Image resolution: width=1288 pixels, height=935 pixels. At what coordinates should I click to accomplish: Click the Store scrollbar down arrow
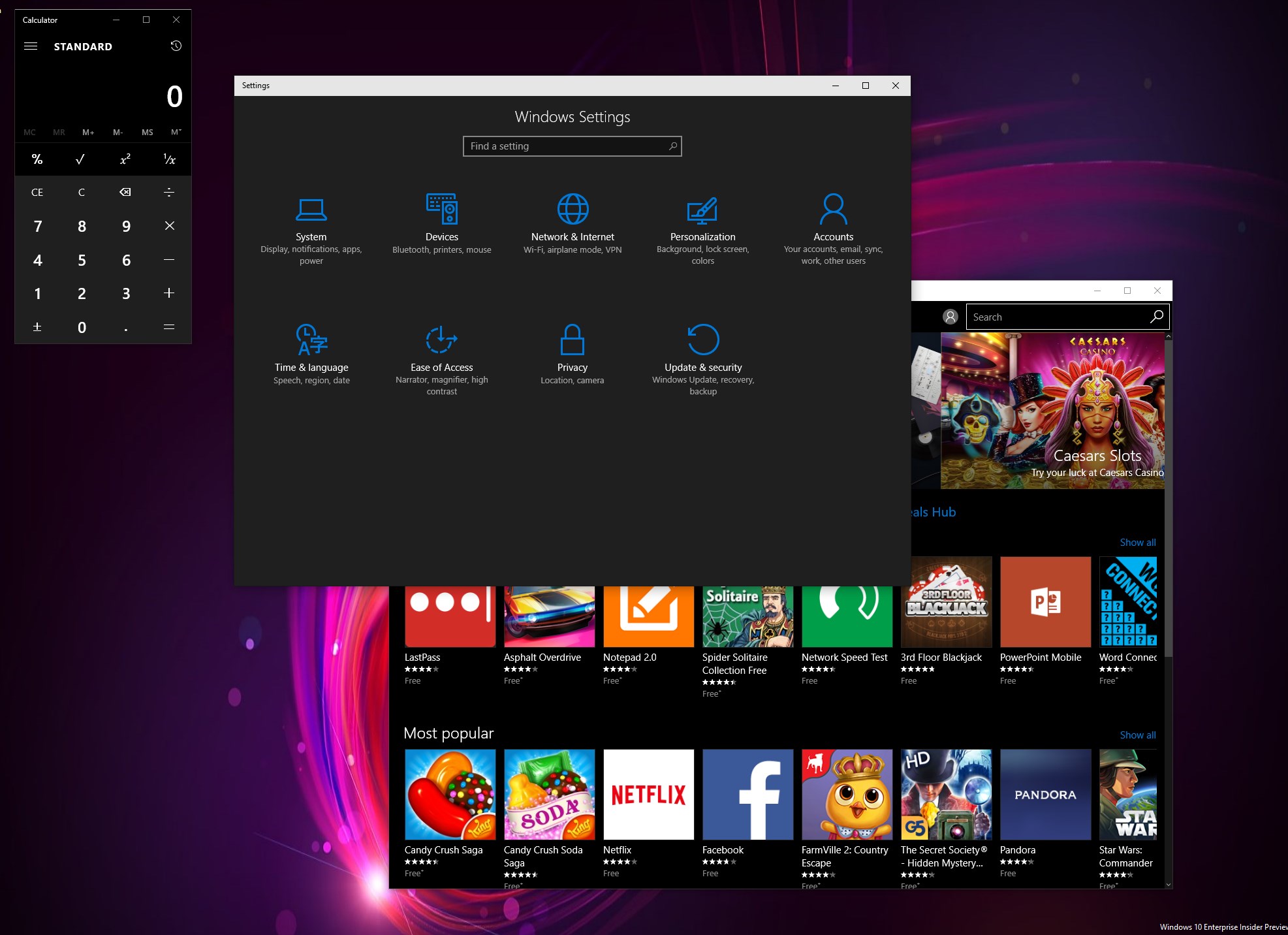click(x=1168, y=885)
